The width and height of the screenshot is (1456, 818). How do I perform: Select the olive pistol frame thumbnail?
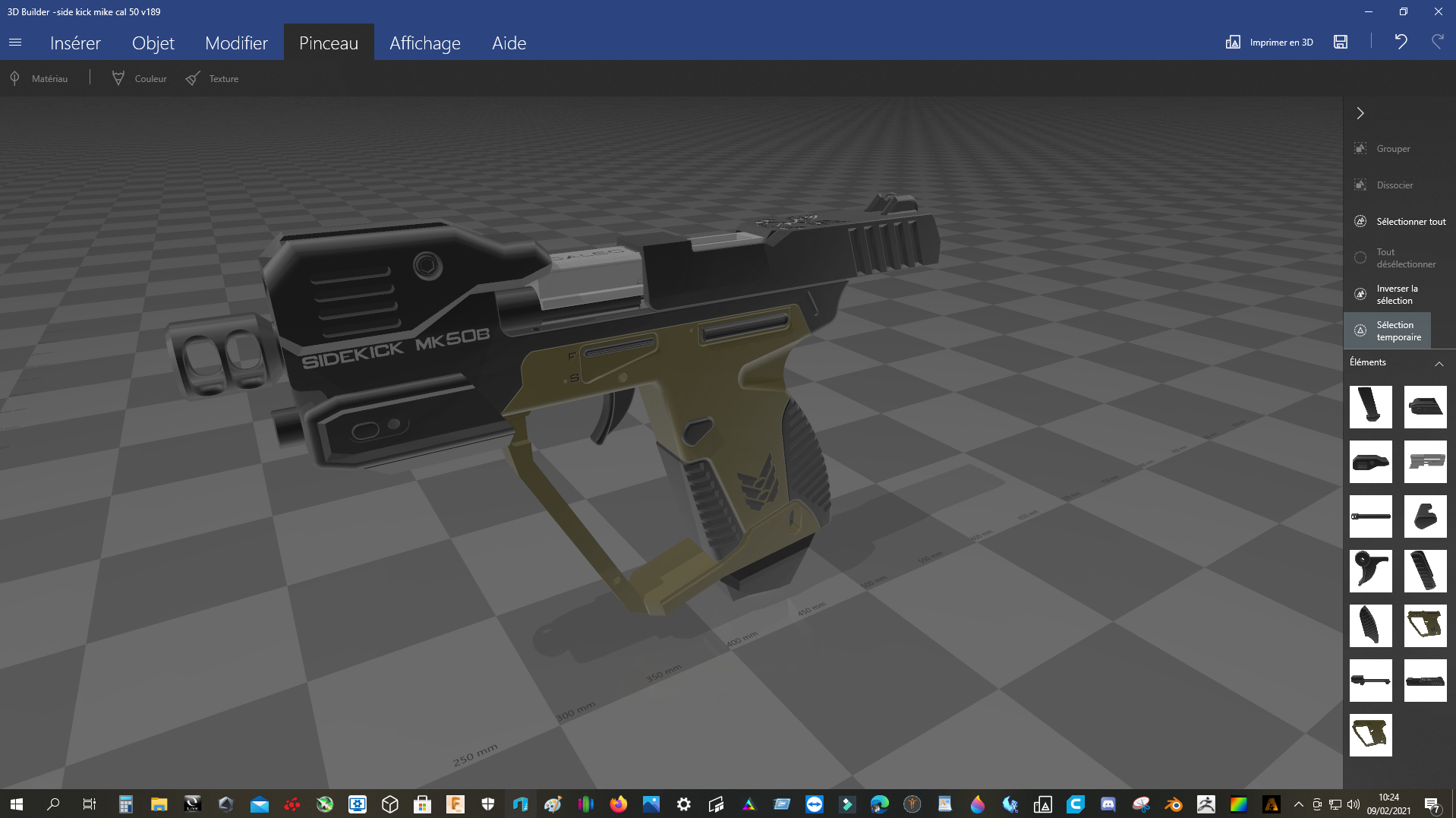1425,626
